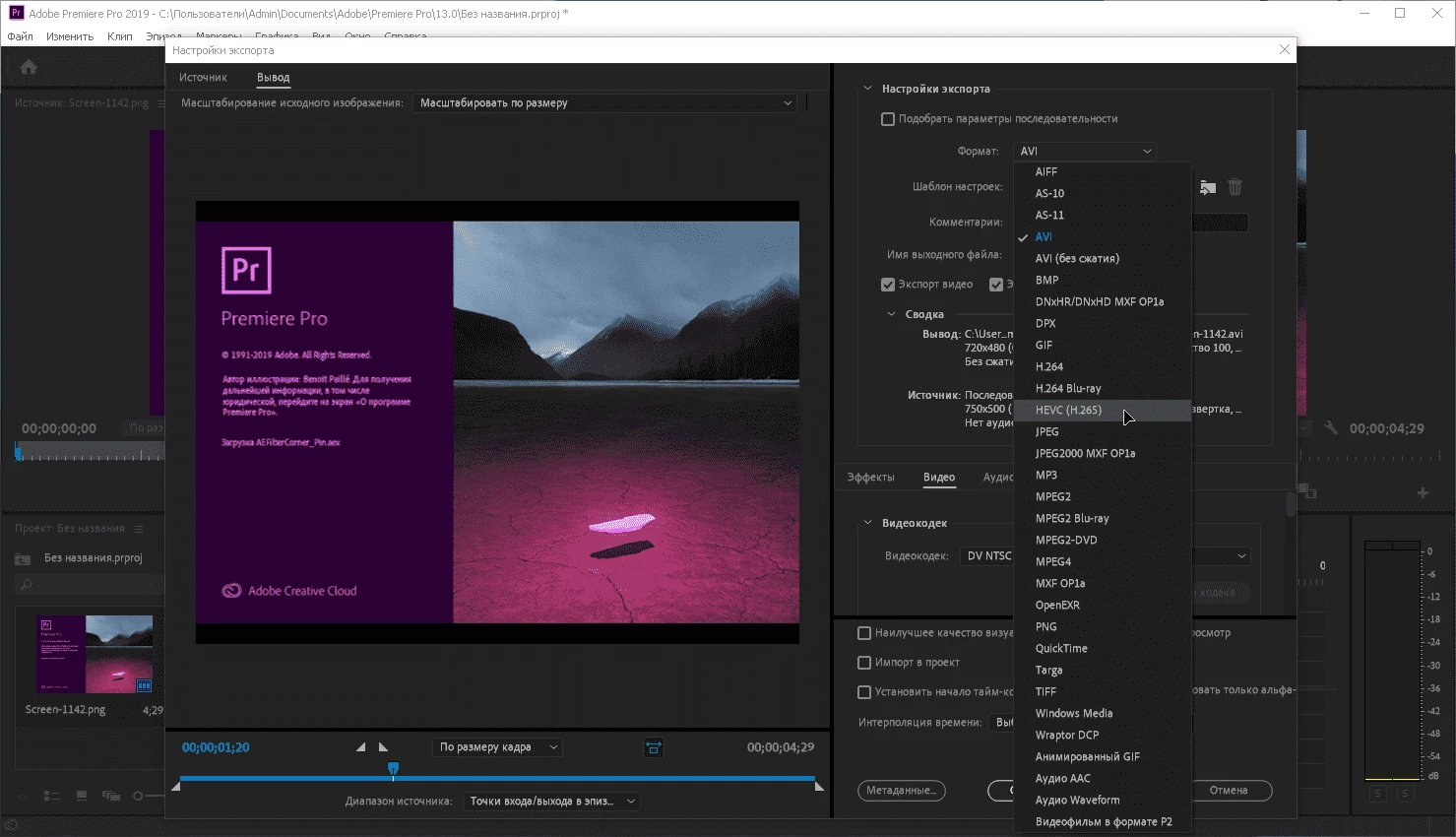This screenshot has width=1456, height=837.
Task: Collapse the Видеокодек section
Action: (x=867, y=523)
